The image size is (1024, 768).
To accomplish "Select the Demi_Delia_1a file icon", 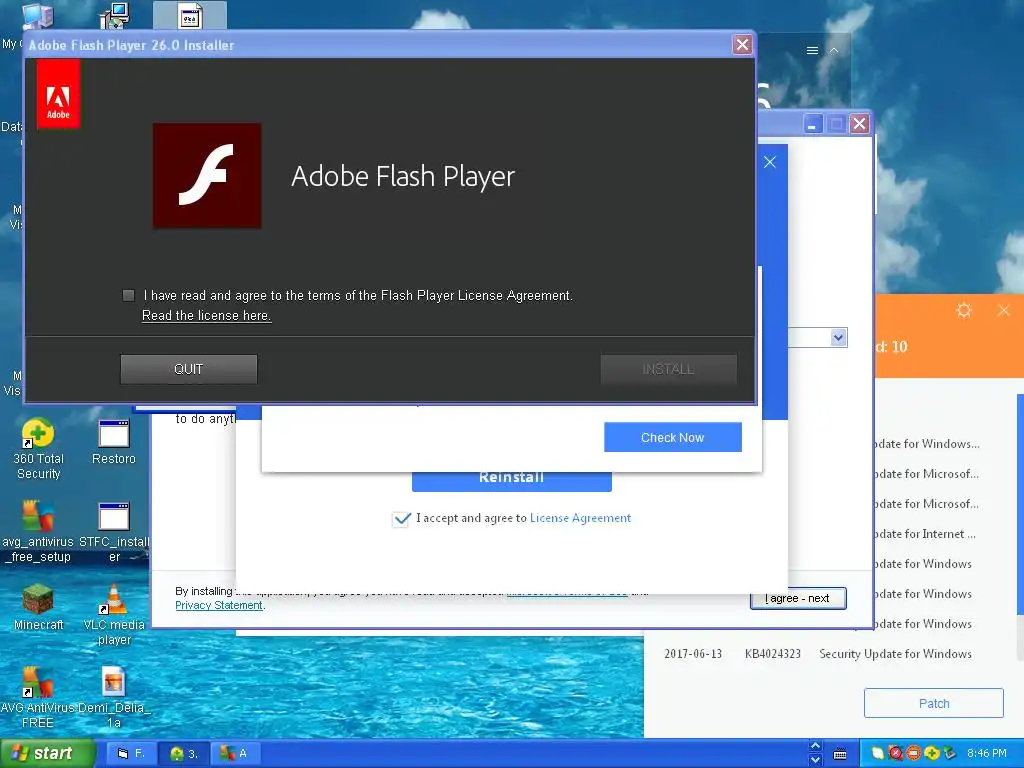I will [114, 697].
